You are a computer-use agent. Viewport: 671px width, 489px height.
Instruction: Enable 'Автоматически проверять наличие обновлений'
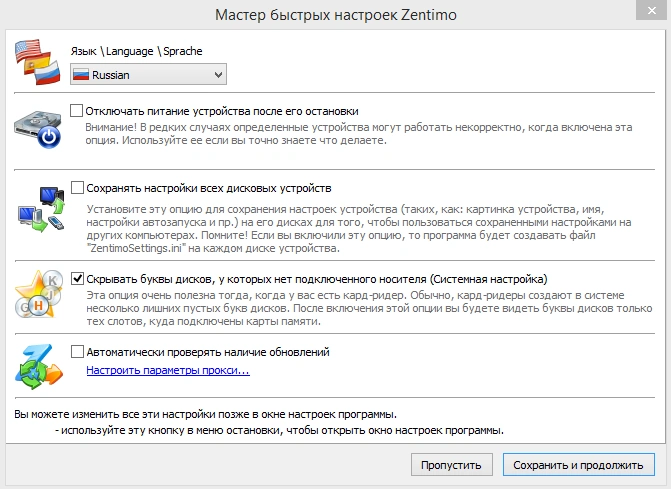(77, 352)
